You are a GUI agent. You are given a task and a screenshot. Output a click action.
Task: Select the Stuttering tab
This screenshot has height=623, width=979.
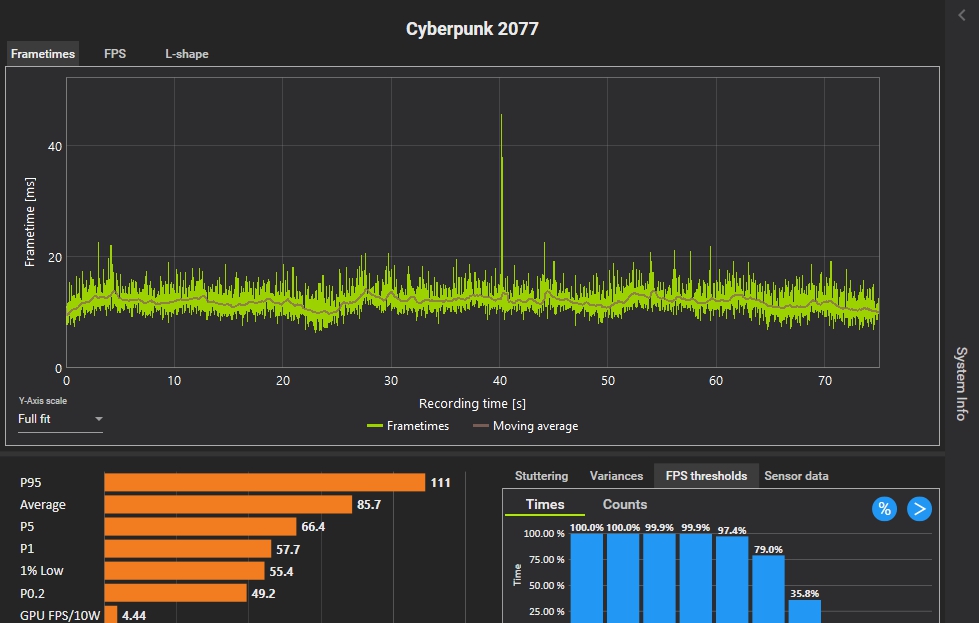[541, 476]
